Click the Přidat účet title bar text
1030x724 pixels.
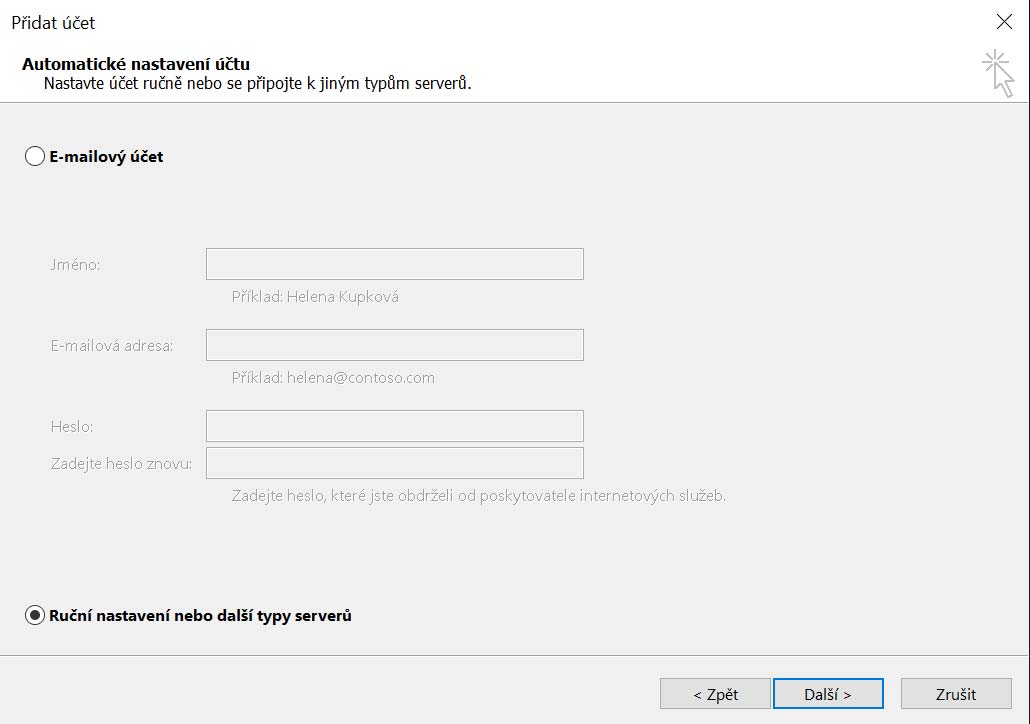coord(53,22)
